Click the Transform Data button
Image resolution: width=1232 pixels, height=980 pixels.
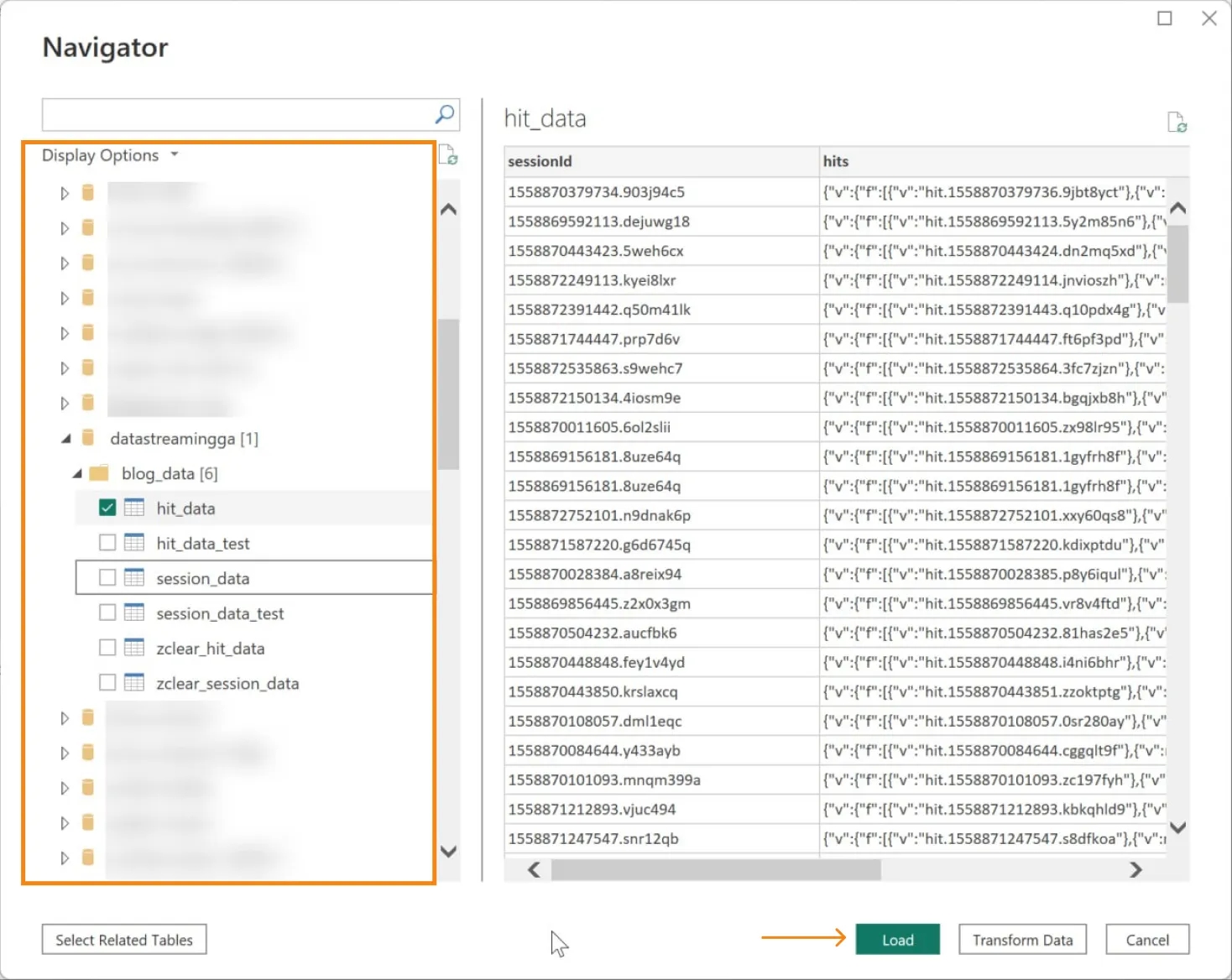tap(1022, 940)
